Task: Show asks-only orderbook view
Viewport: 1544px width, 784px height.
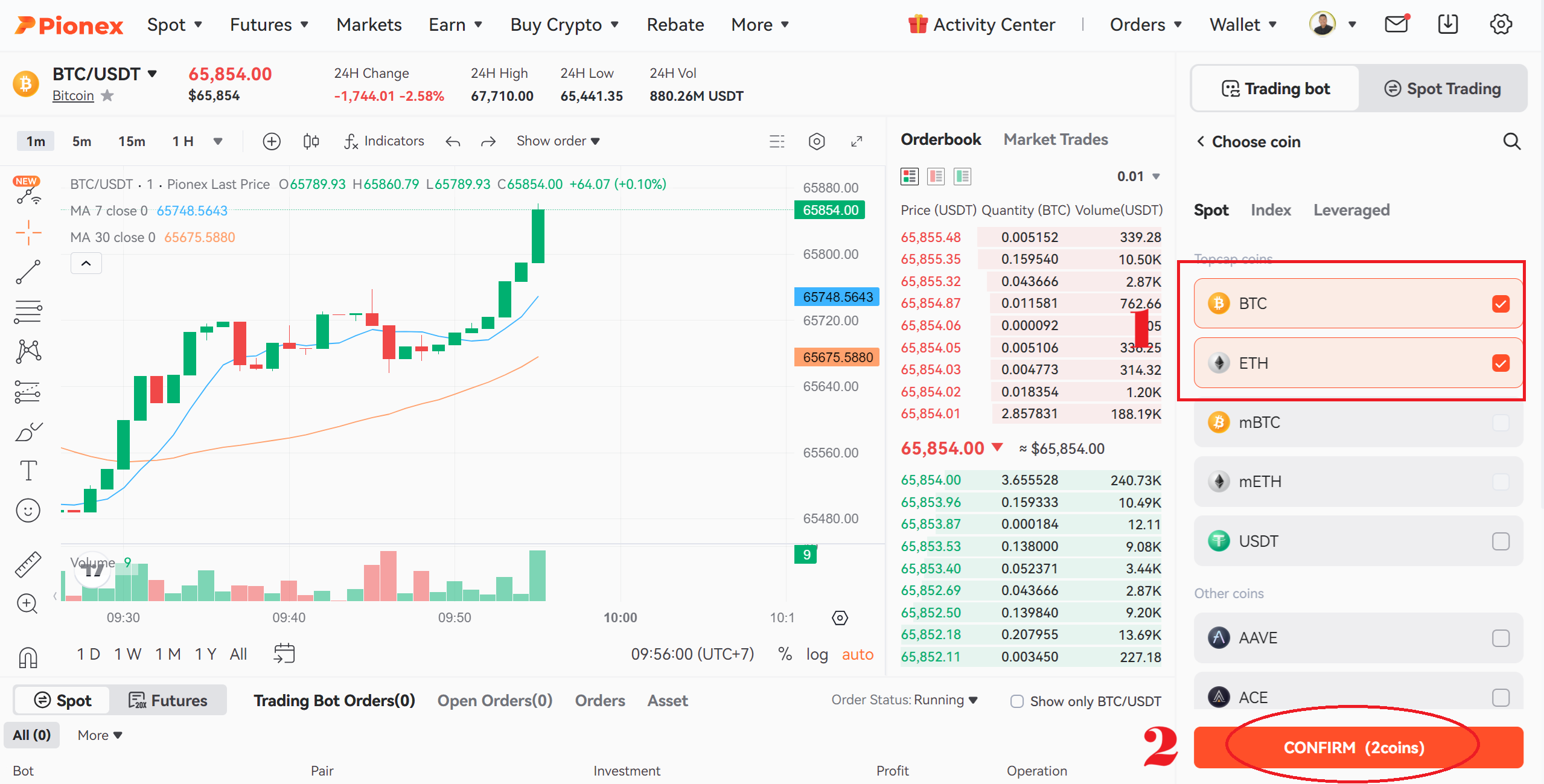Action: pyautogui.click(x=936, y=176)
